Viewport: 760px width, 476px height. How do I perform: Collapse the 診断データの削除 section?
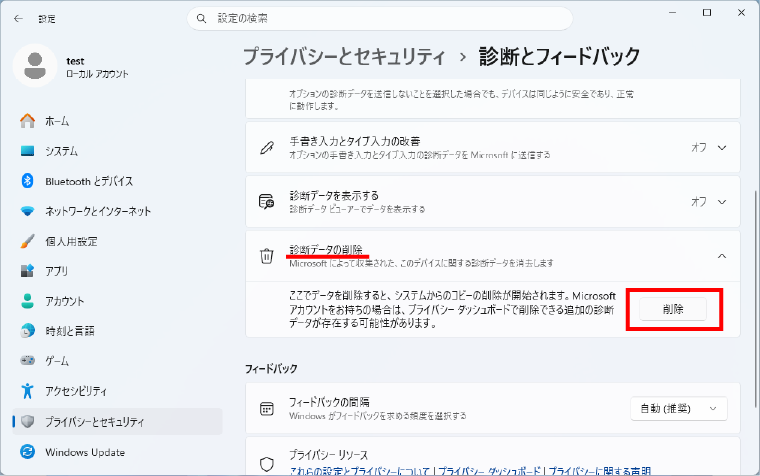722,256
